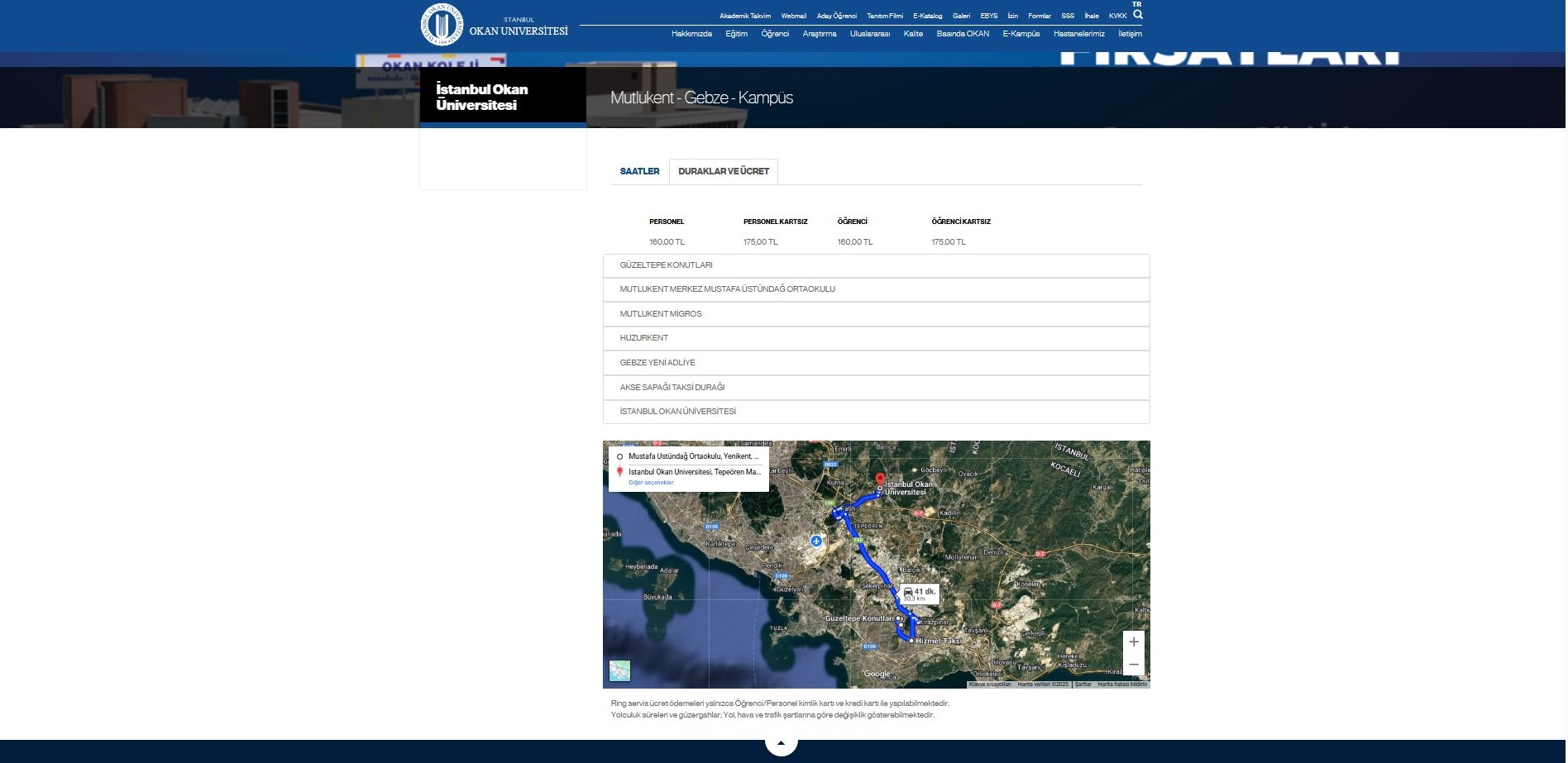The width and height of the screenshot is (1568, 763).
Task: Open the Öğrenci main menu item
Action: point(775,34)
